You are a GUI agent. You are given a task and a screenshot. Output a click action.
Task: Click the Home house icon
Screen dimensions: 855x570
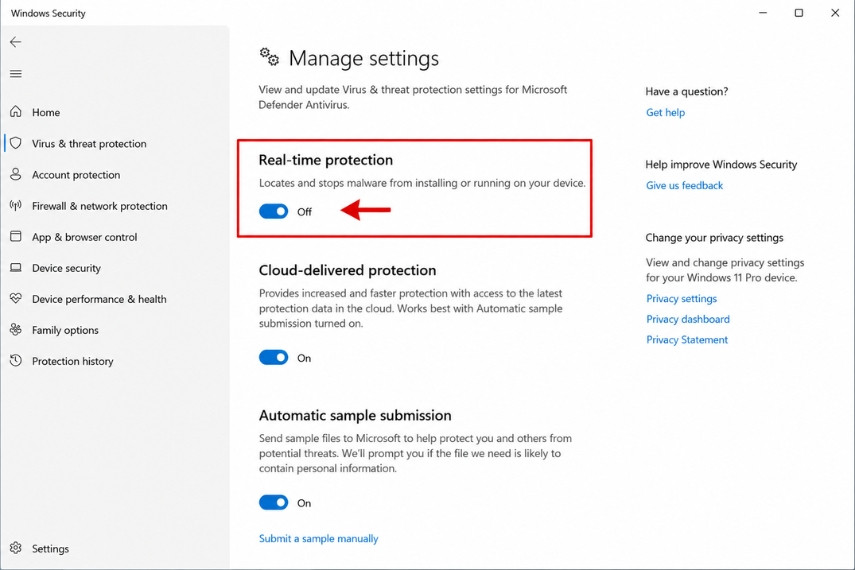16,112
